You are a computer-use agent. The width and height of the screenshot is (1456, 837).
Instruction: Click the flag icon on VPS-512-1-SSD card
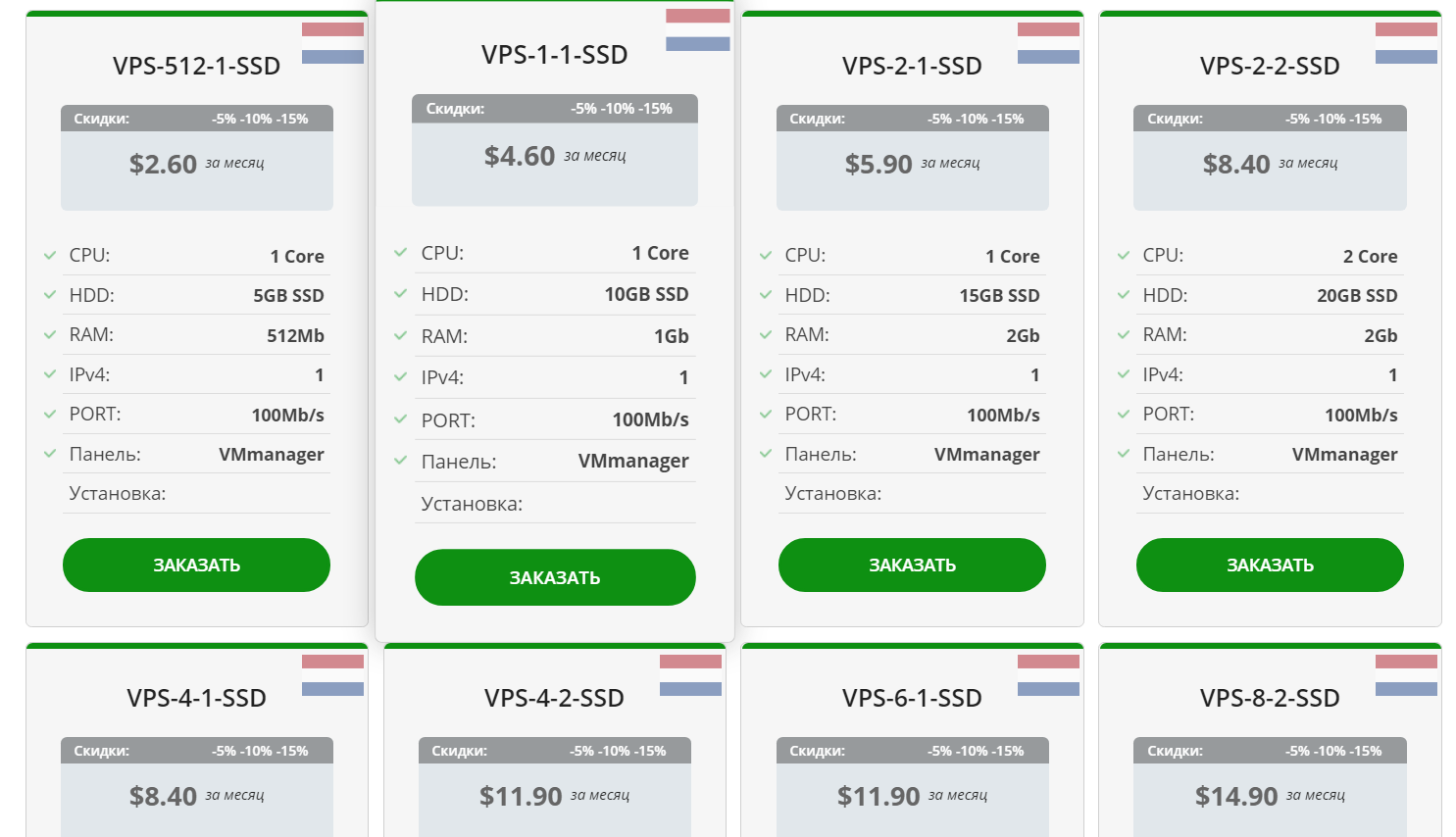332,43
